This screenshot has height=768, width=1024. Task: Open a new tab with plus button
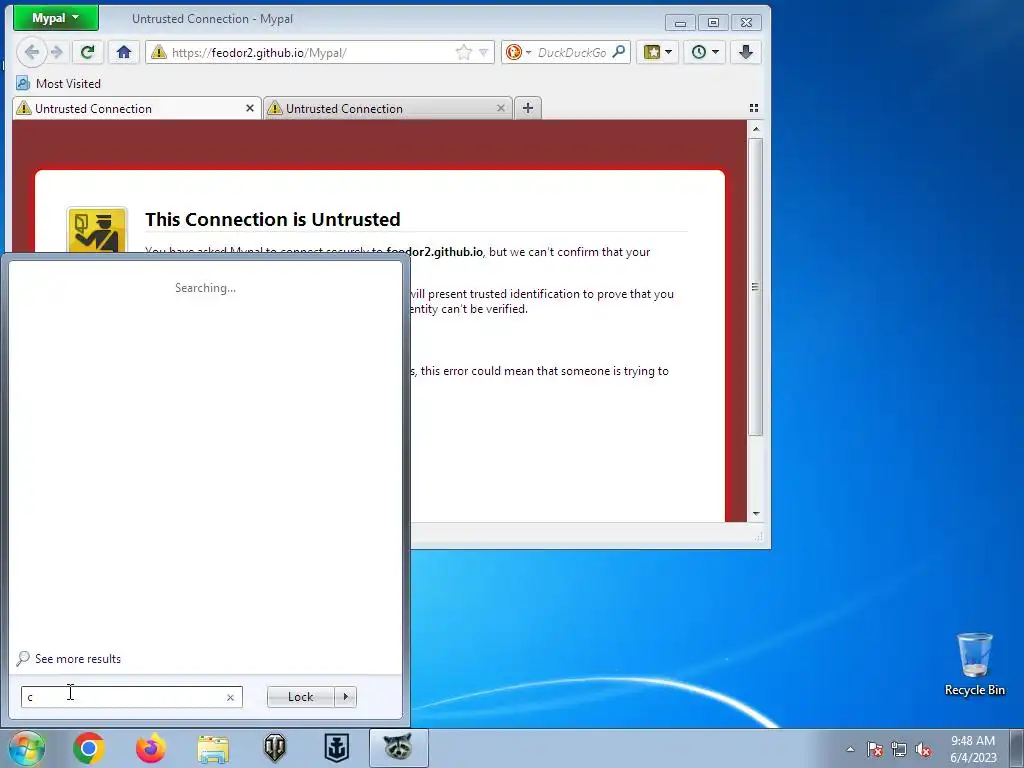pos(528,108)
